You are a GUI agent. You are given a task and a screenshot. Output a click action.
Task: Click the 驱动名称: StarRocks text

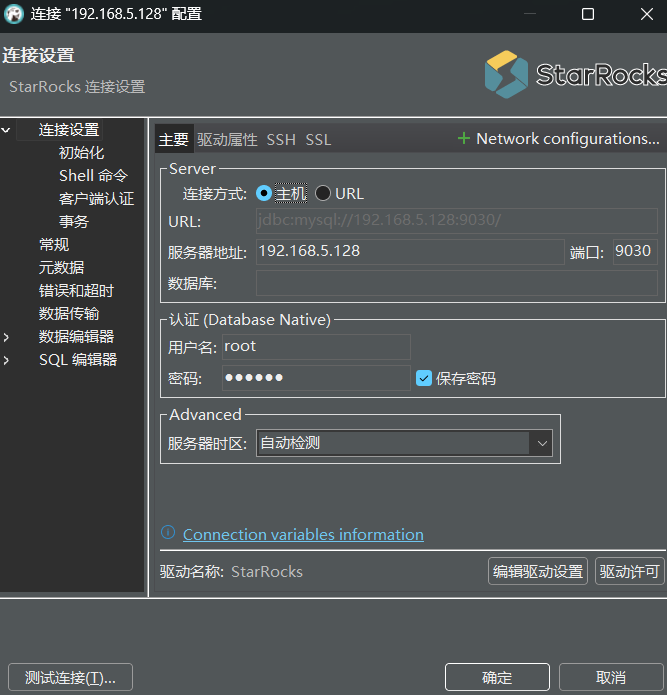click(231, 572)
